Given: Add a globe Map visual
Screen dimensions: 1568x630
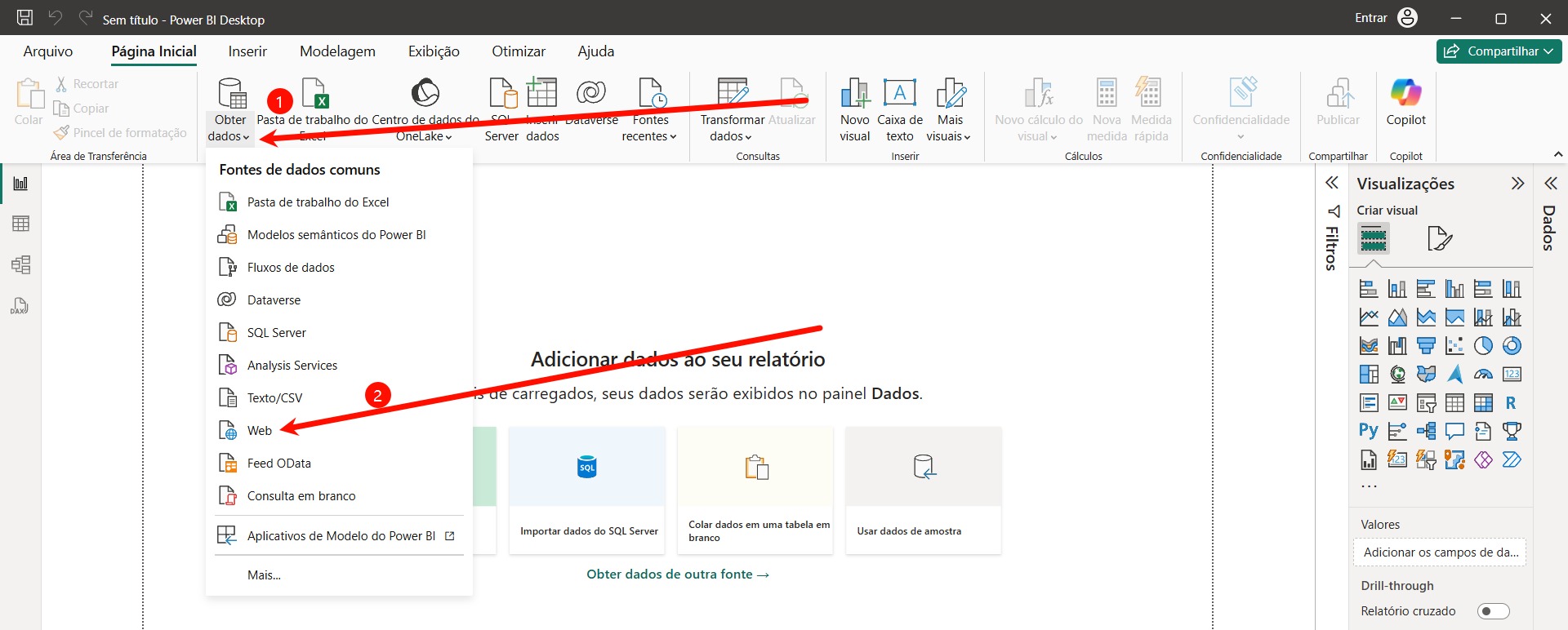Looking at the screenshot, I should tap(1397, 375).
